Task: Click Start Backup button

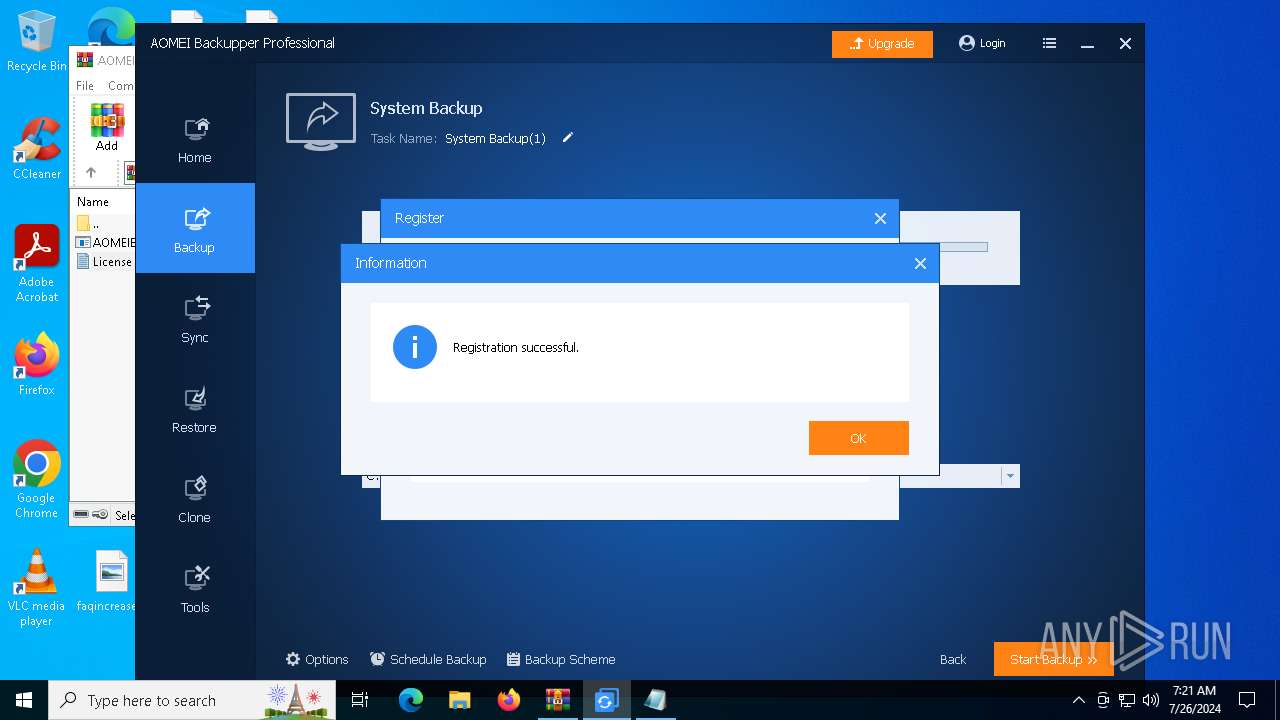Action: coord(1053,659)
